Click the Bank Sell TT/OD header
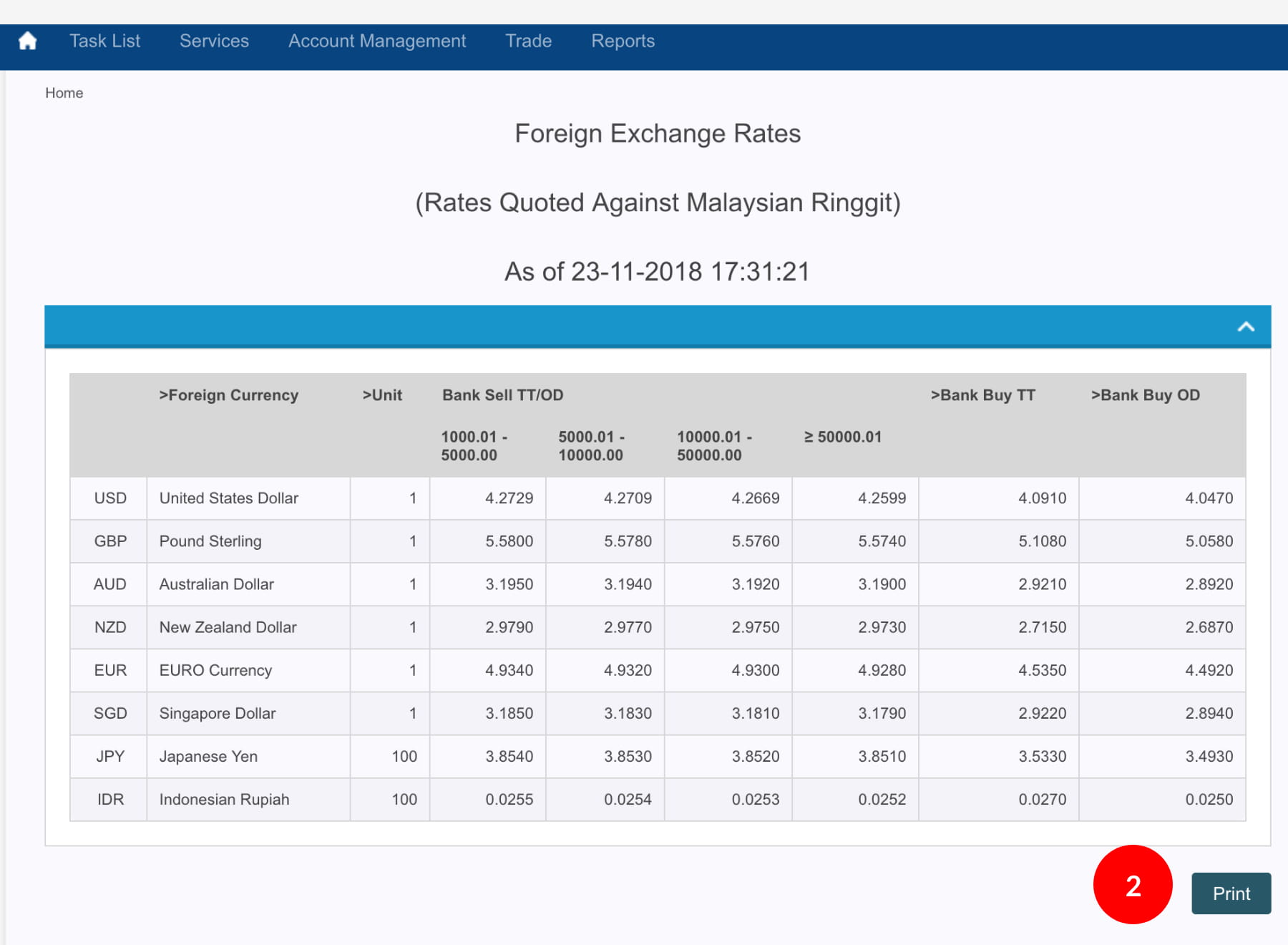The image size is (1288, 945). 502,395
